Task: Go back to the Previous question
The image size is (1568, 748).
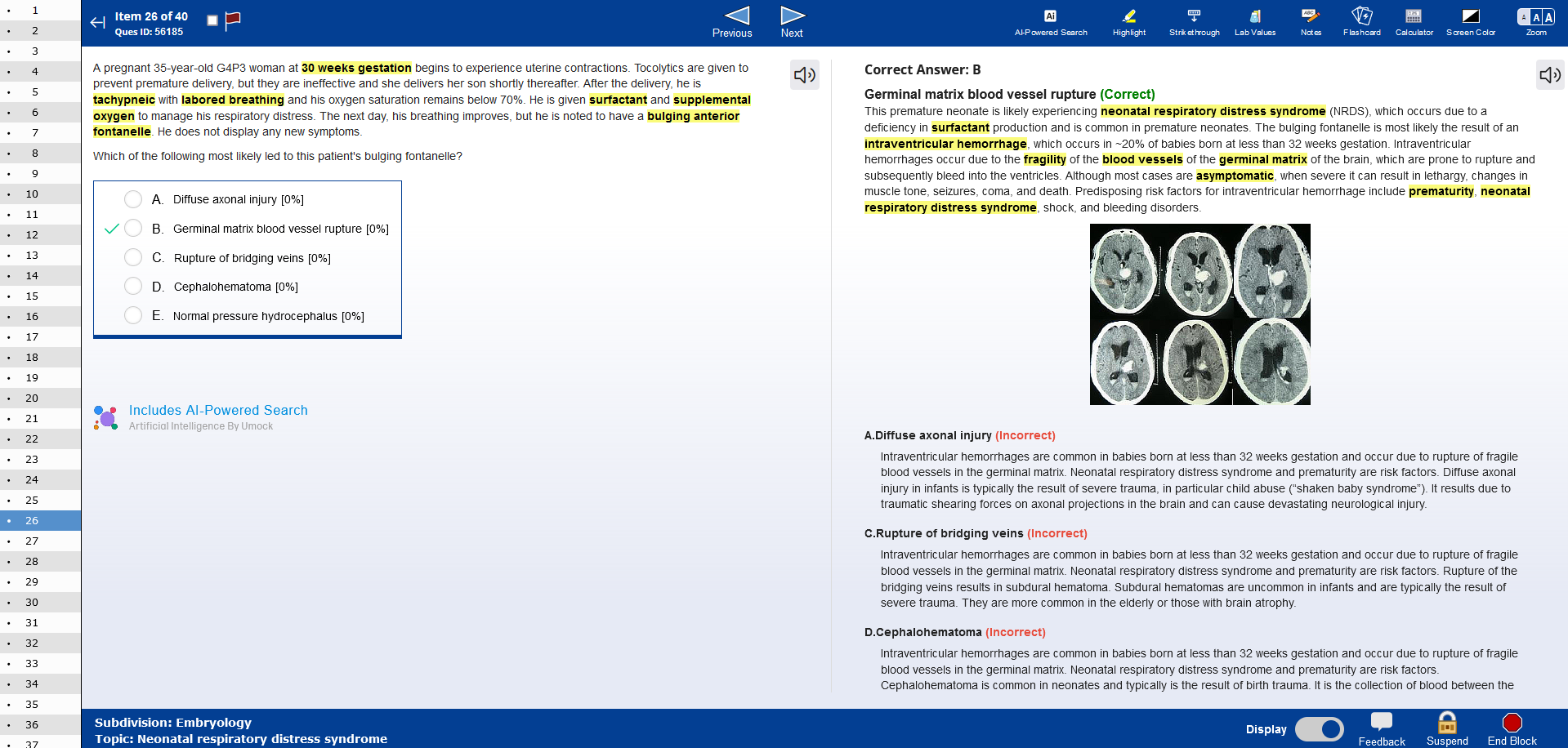Action: 732,22
